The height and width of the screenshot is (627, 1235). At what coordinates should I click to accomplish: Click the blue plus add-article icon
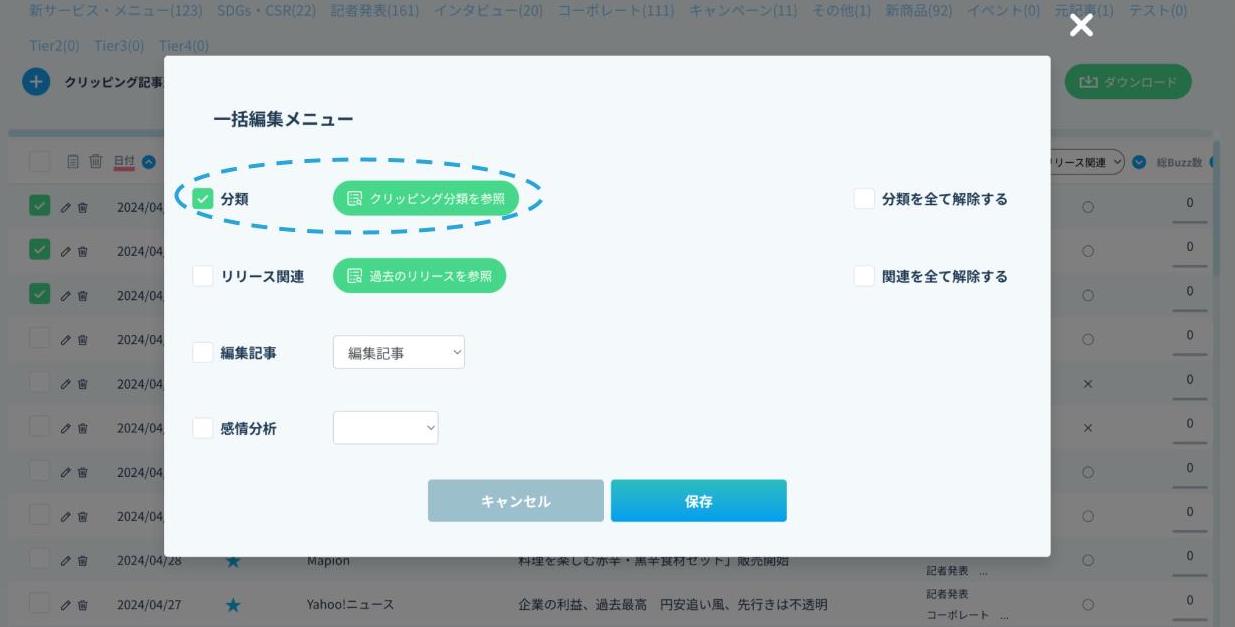(36, 82)
